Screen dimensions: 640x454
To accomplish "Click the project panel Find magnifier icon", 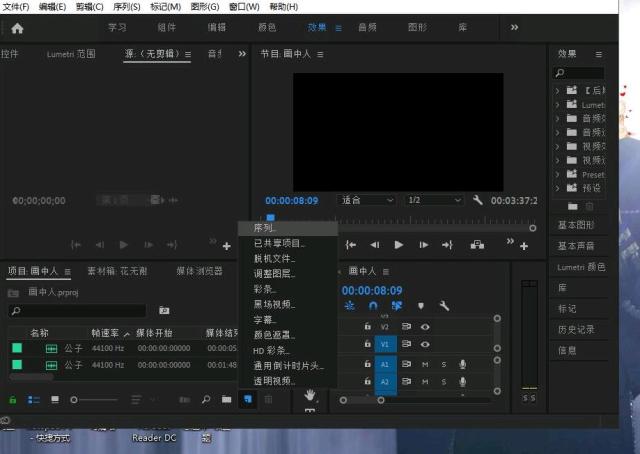I will point(206,399).
